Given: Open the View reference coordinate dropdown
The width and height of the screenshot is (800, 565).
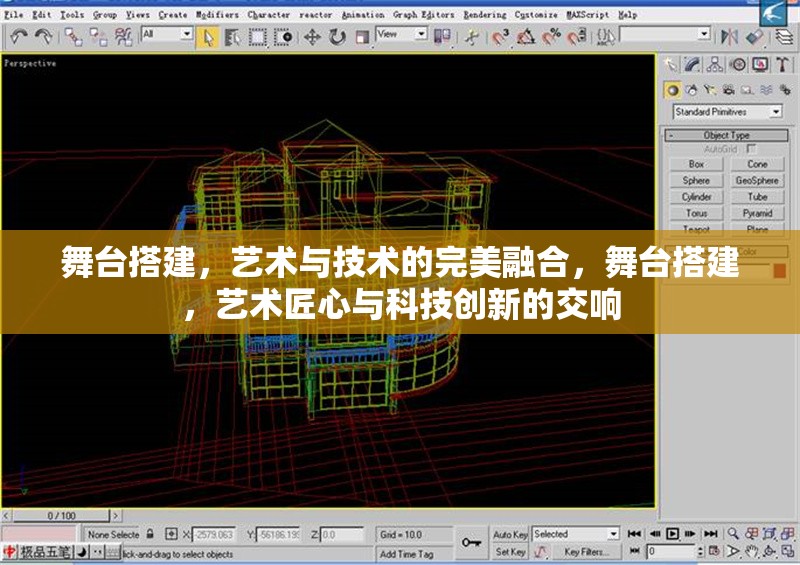Looking at the screenshot, I should 401,35.
